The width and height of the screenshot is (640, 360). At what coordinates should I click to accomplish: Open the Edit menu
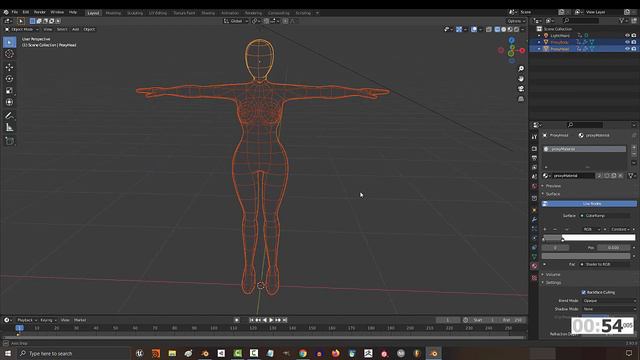pyautogui.click(x=26, y=12)
